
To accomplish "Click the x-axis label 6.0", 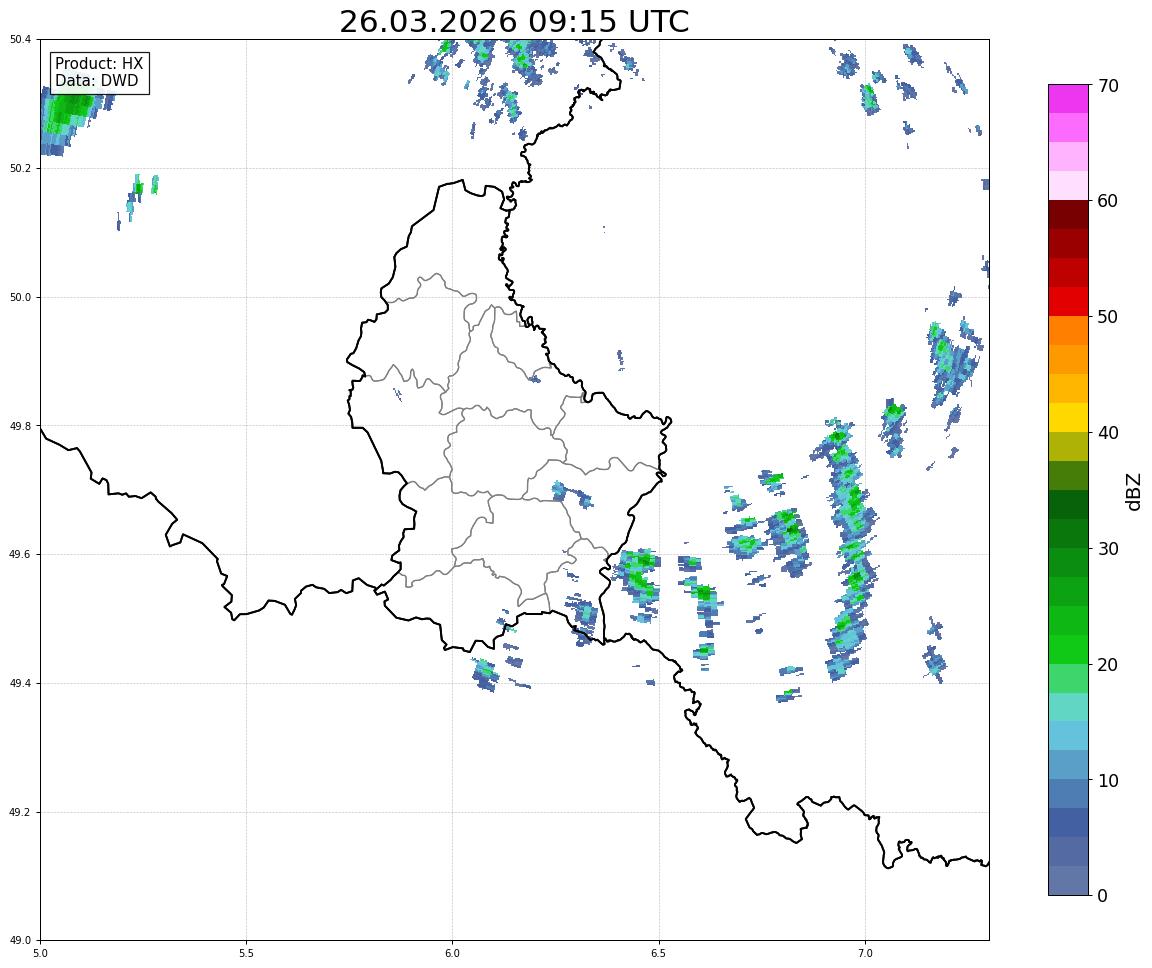I will [453, 953].
